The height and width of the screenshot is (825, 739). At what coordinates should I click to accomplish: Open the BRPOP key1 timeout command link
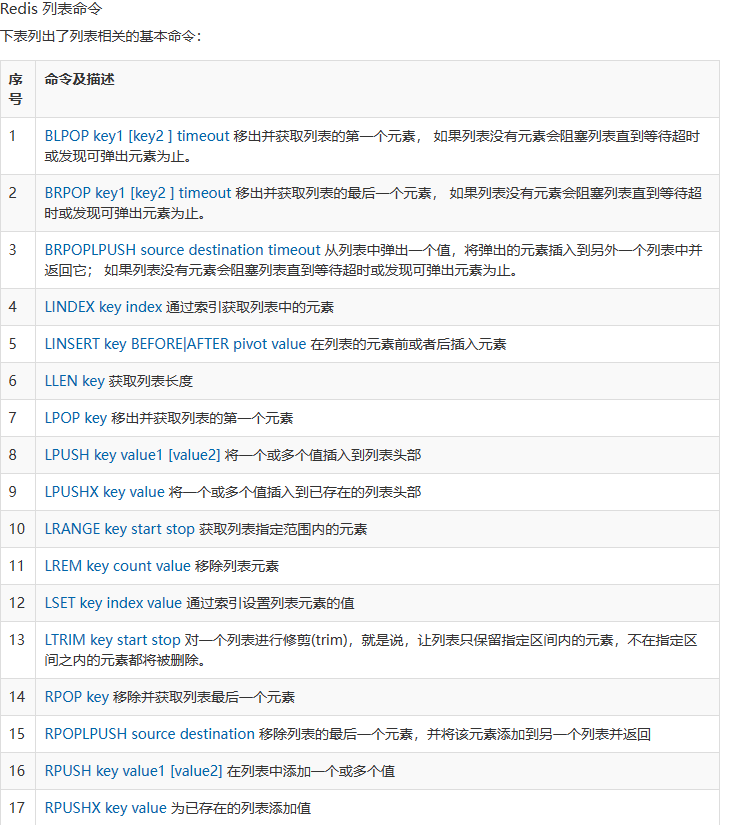point(137,193)
